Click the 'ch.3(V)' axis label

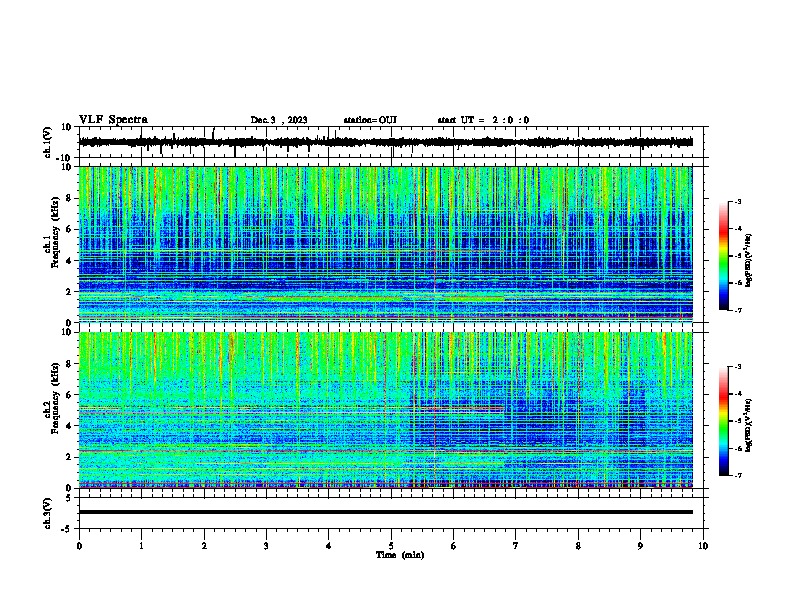(x=48, y=514)
